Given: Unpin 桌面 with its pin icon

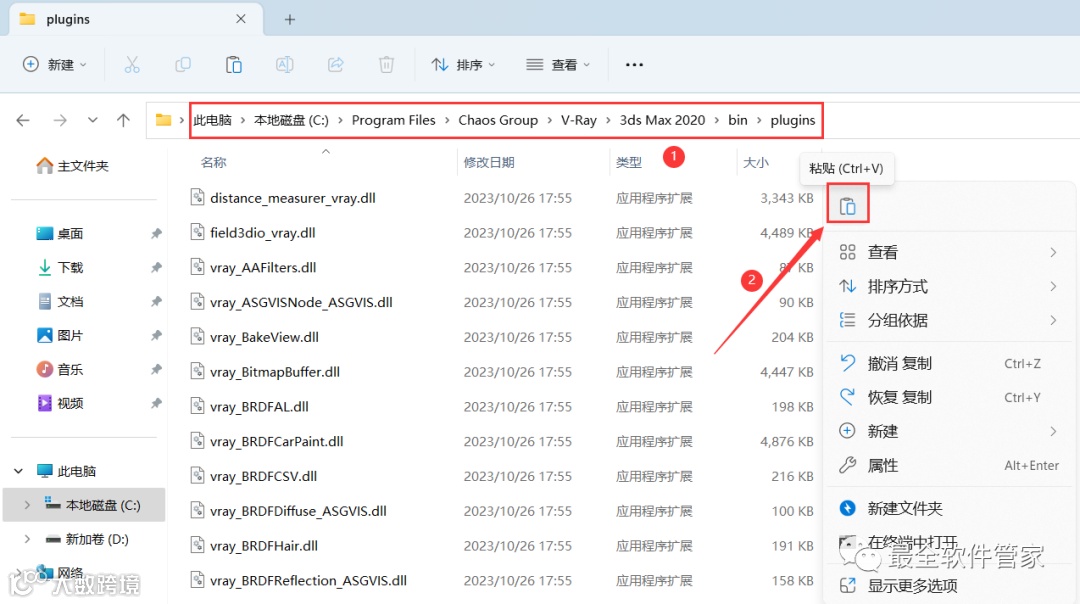Looking at the screenshot, I should click(x=156, y=233).
